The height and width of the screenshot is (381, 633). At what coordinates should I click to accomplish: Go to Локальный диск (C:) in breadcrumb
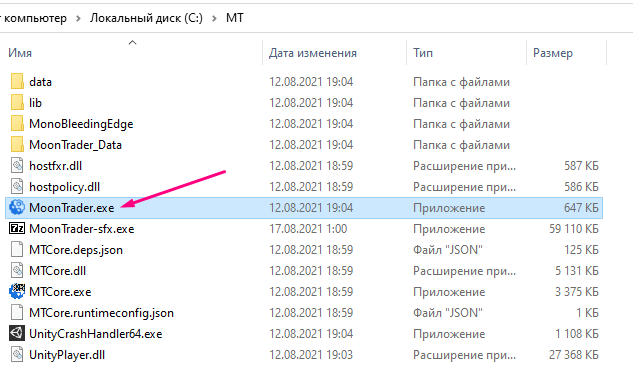click(146, 18)
